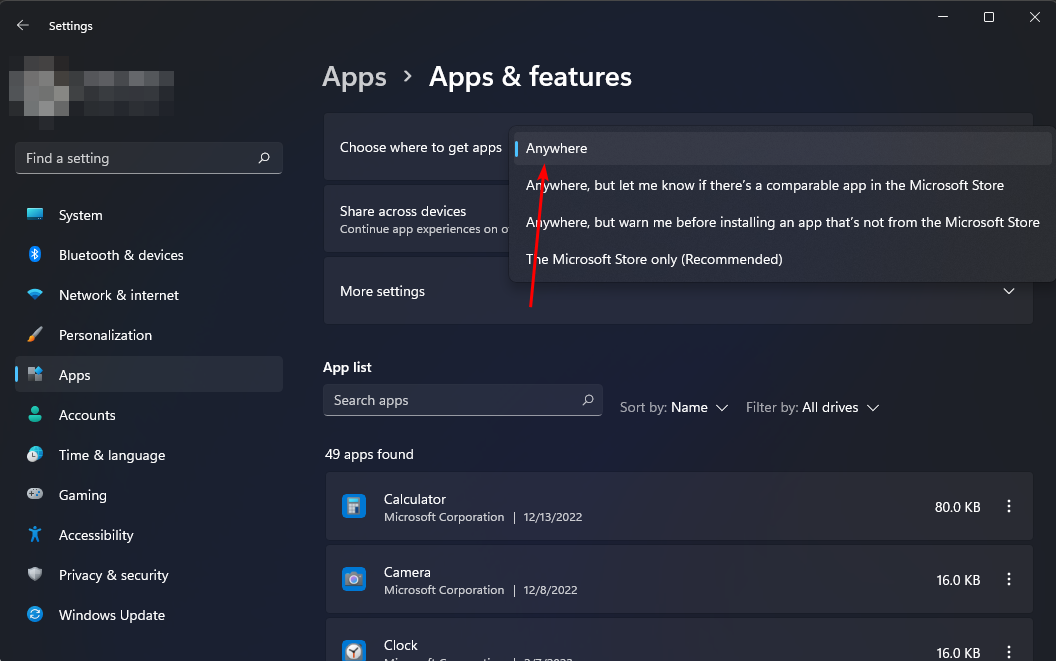Open the System settings section
The height and width of the screenshot is (661, 1056).
(80, 215)
